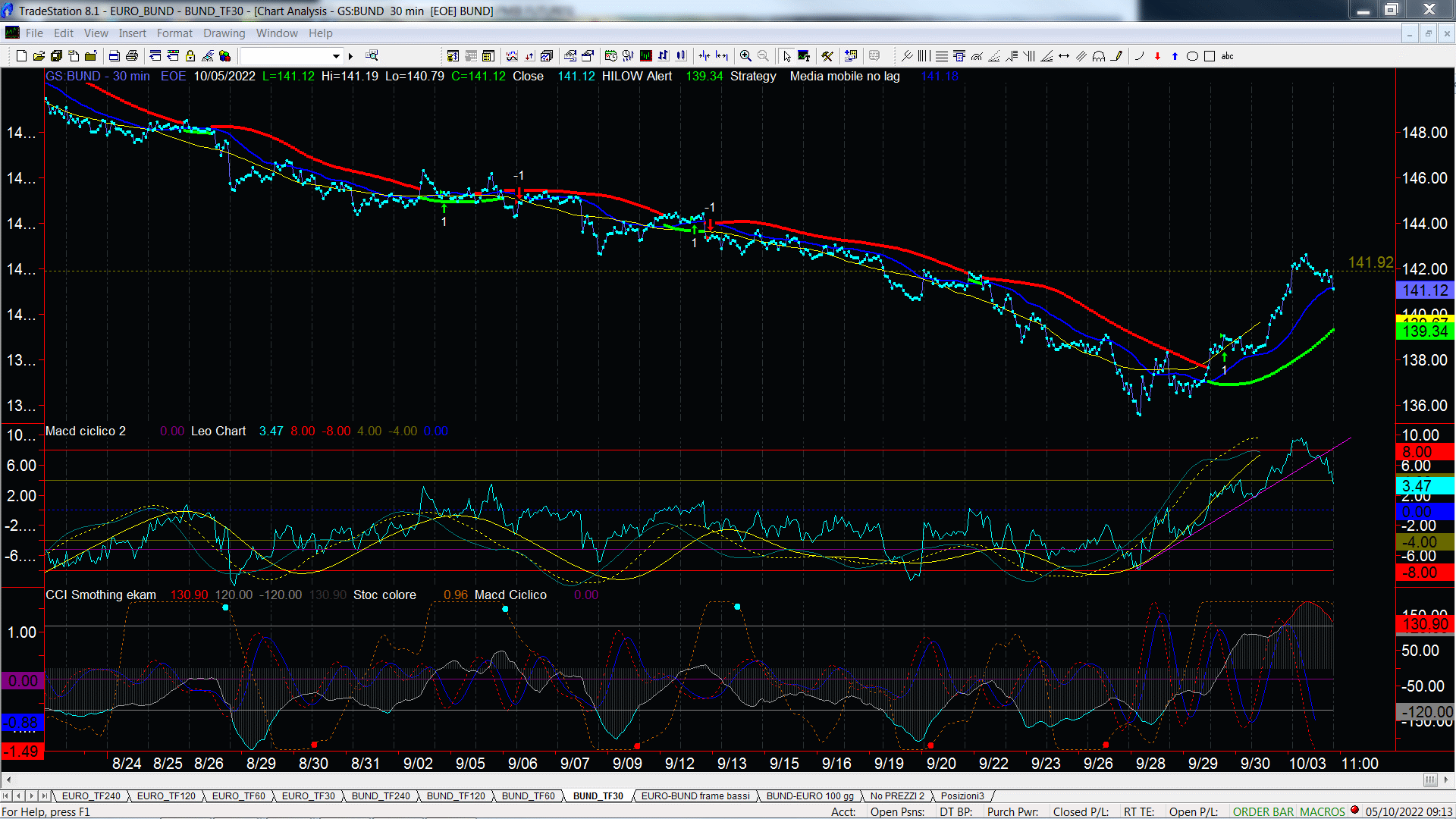Screen dimensions: 1456x819
Task: Click the green 139.34 price label
Action: coord(1425,331)
